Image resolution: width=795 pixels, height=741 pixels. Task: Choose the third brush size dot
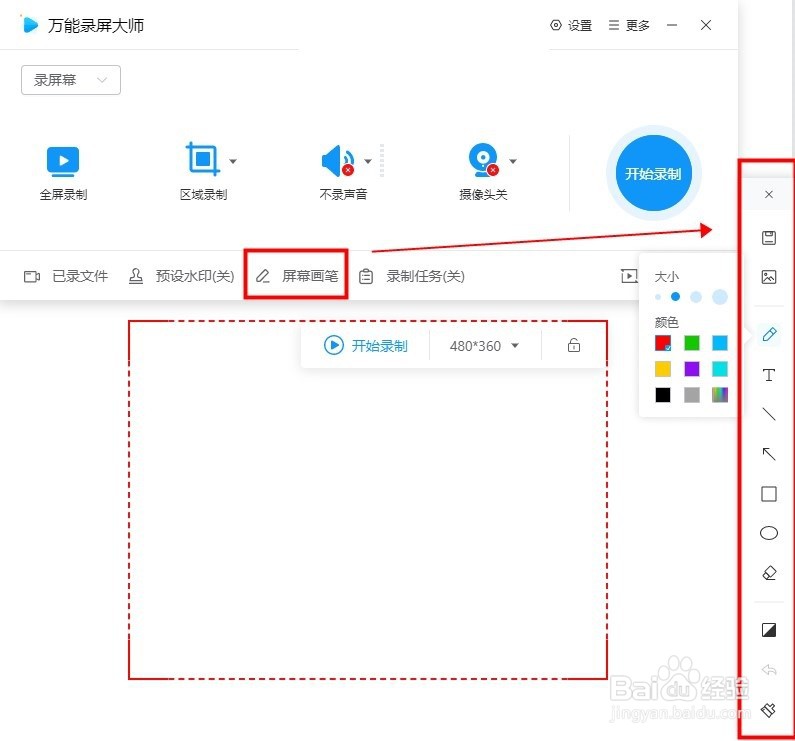[696, 297]
